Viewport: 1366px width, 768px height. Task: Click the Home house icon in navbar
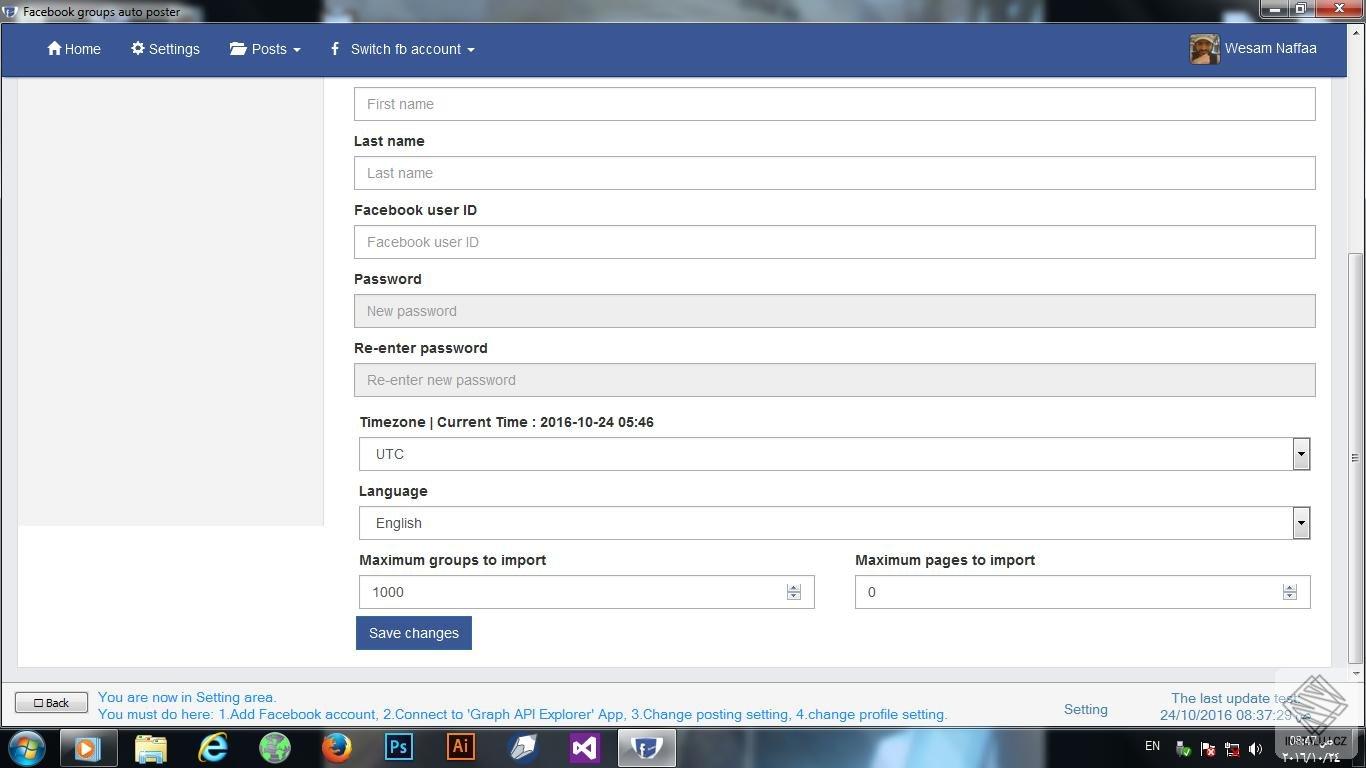54,48
